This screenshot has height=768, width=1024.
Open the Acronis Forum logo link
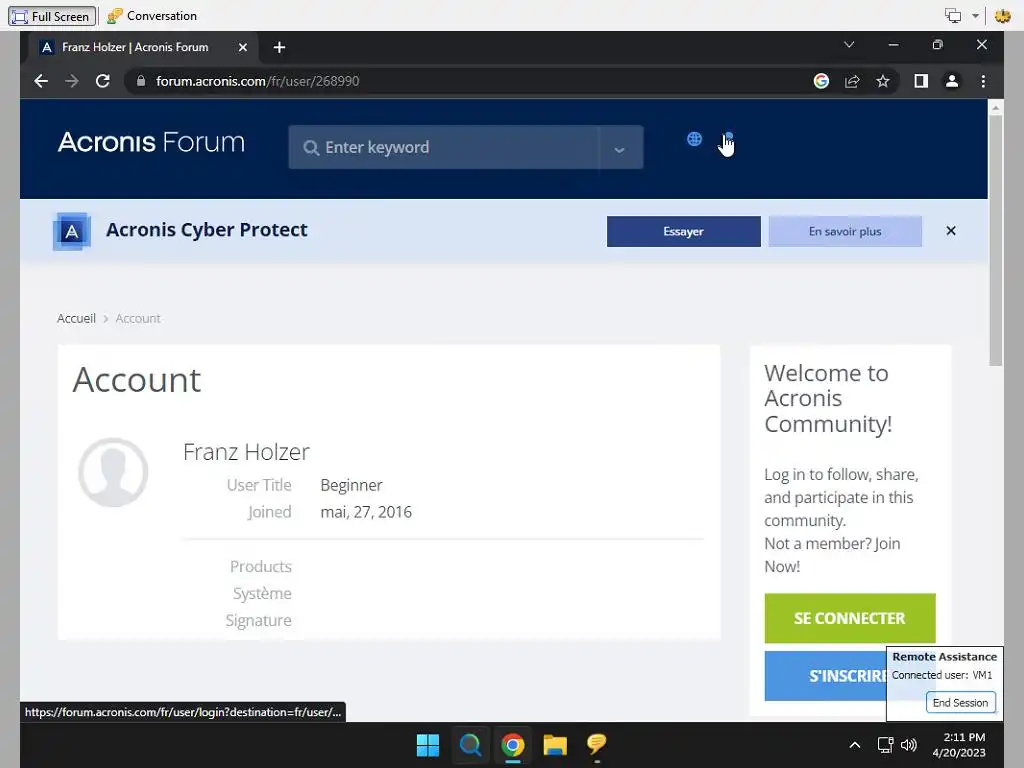click(152, 142)
